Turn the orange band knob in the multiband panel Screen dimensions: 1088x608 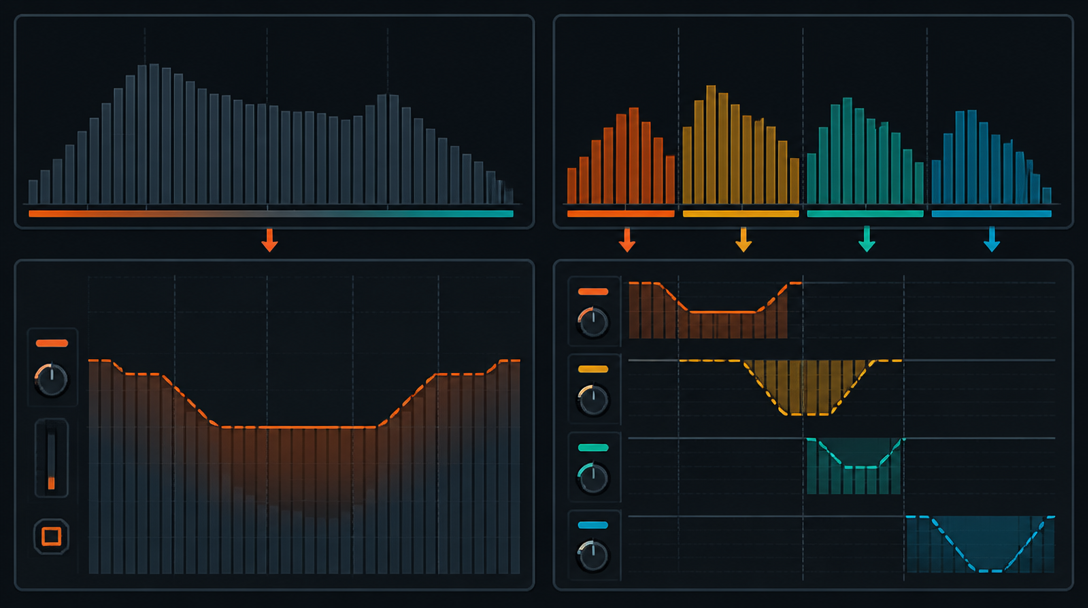593,322
